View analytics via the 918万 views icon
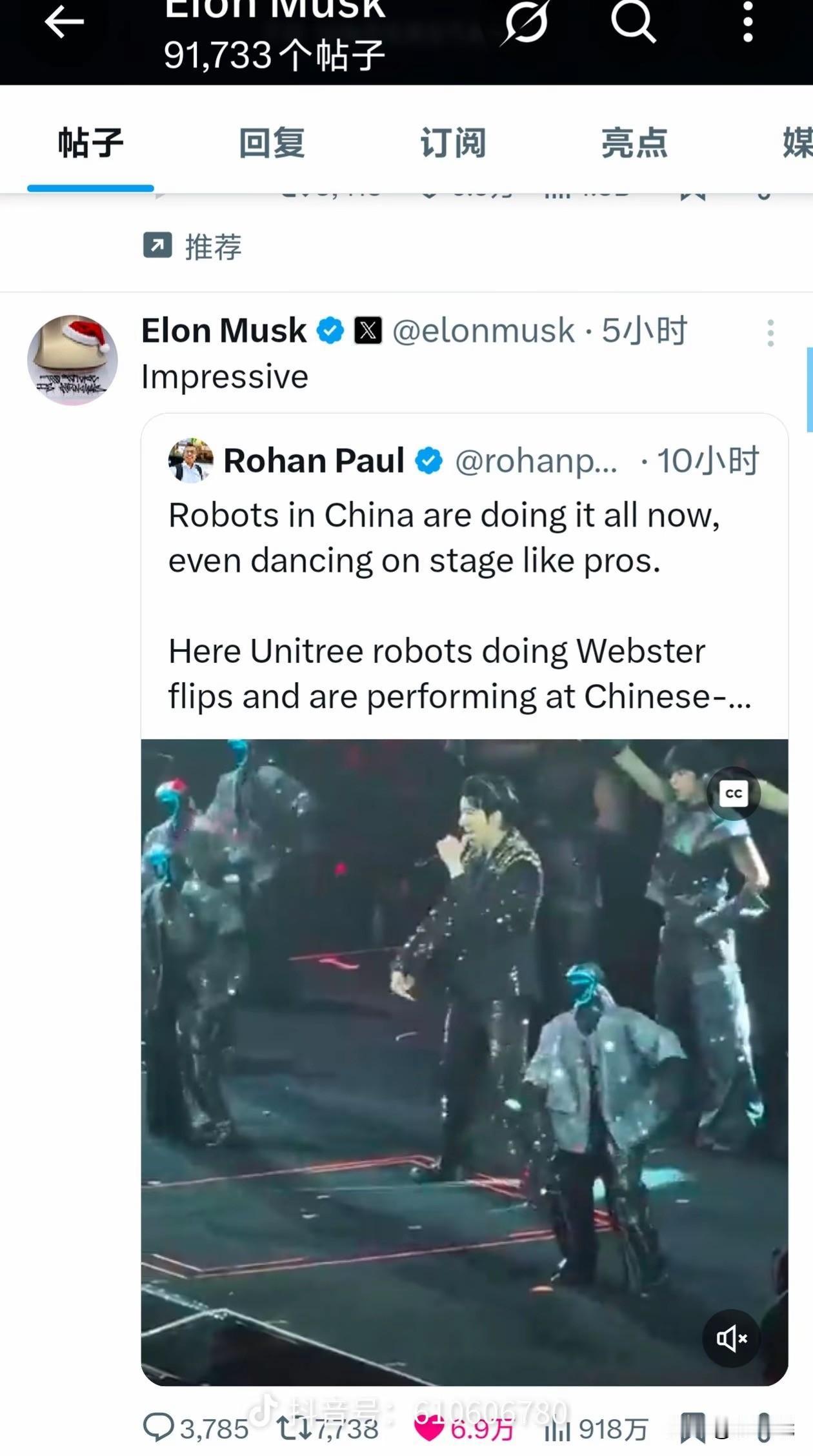813x1456 pixels. coord(558,1429)
